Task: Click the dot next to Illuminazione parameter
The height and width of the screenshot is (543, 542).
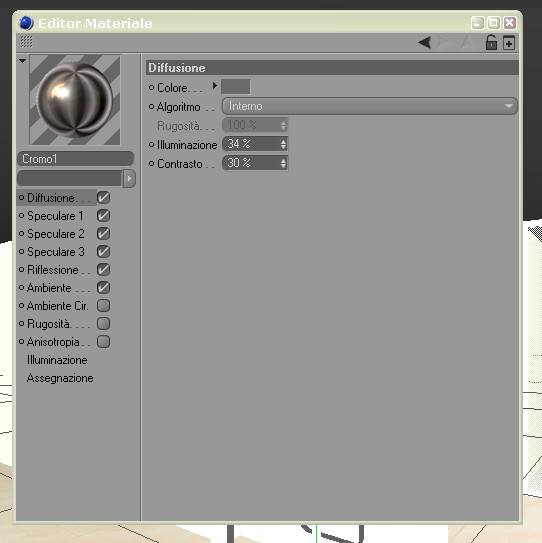Action: pyautogui.click(x=151, y=145)
